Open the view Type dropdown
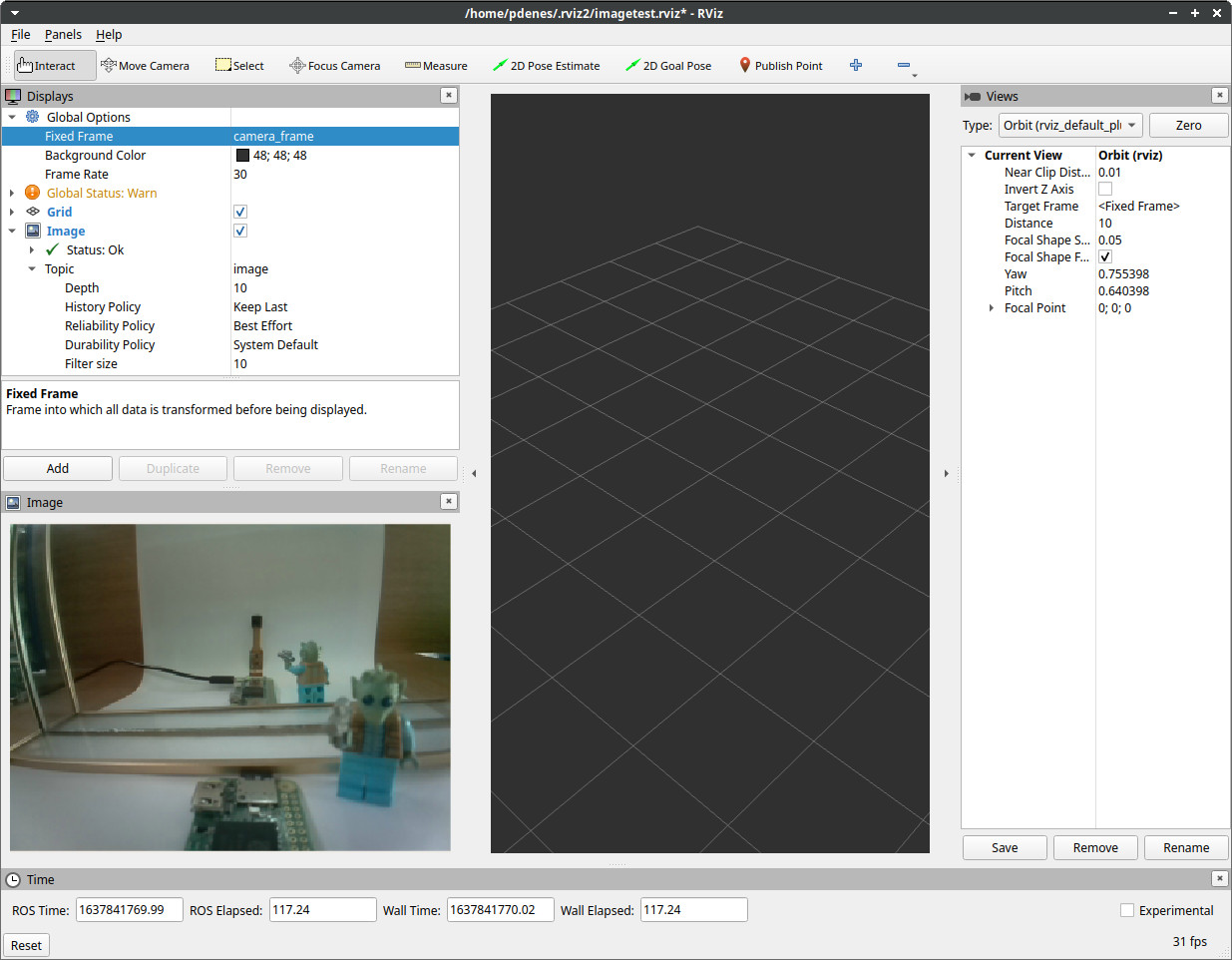 [x=1069, y=125]
